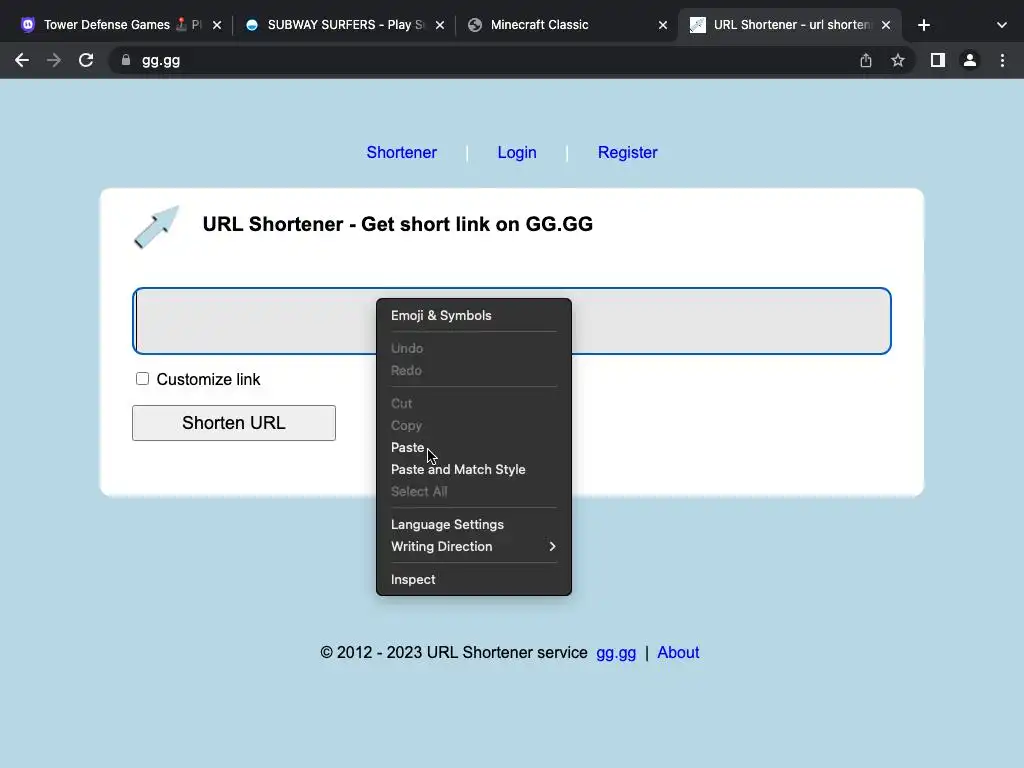Open the gg.gg footer link
This screenshot has width=1024, height=768.
616,652
